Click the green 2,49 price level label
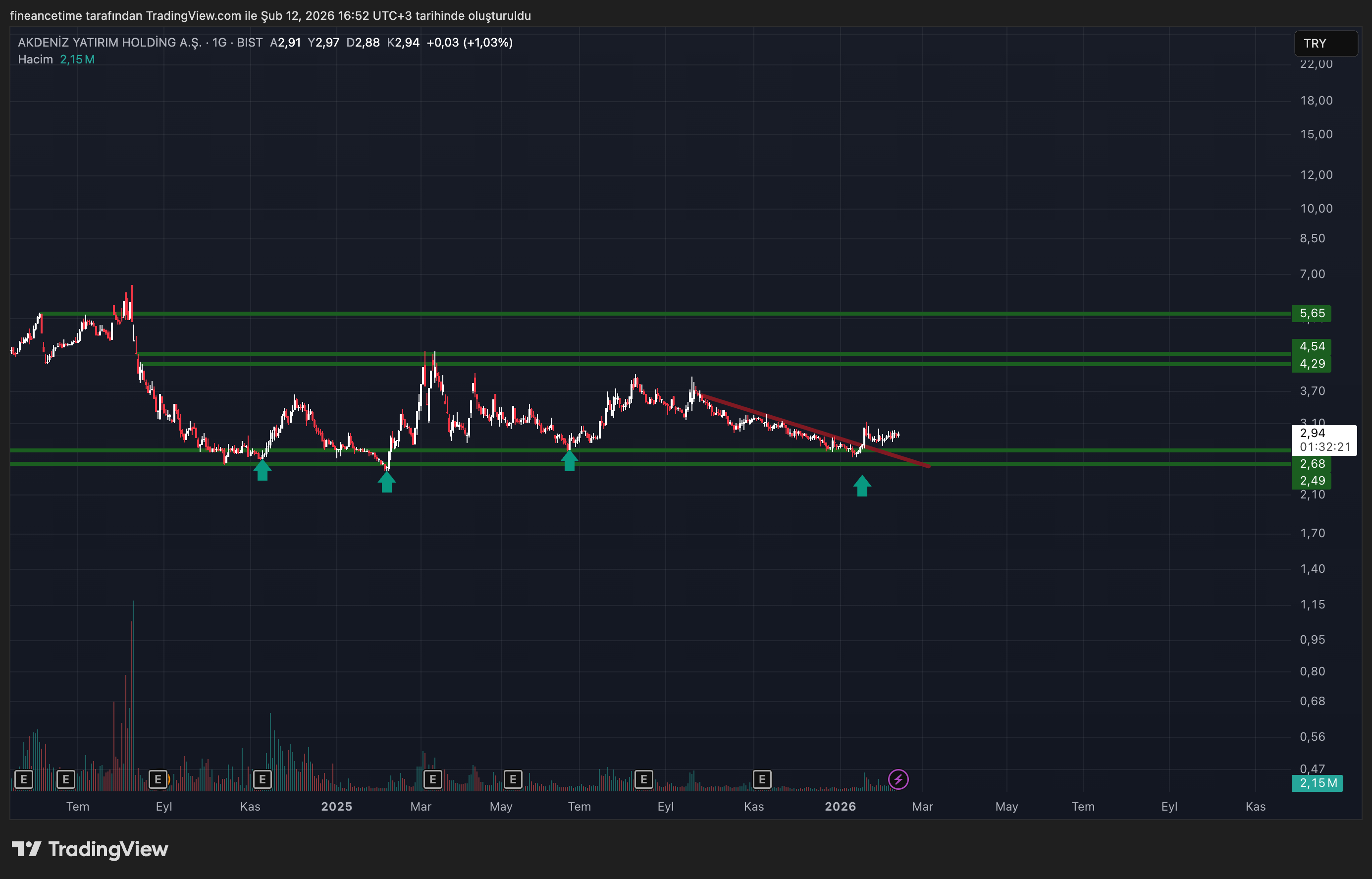This screenshot has height=879, width=1372. tap(1312, 480)
